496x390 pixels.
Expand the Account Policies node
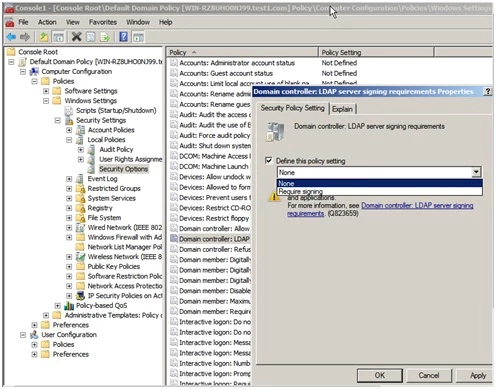coord(69,130)
